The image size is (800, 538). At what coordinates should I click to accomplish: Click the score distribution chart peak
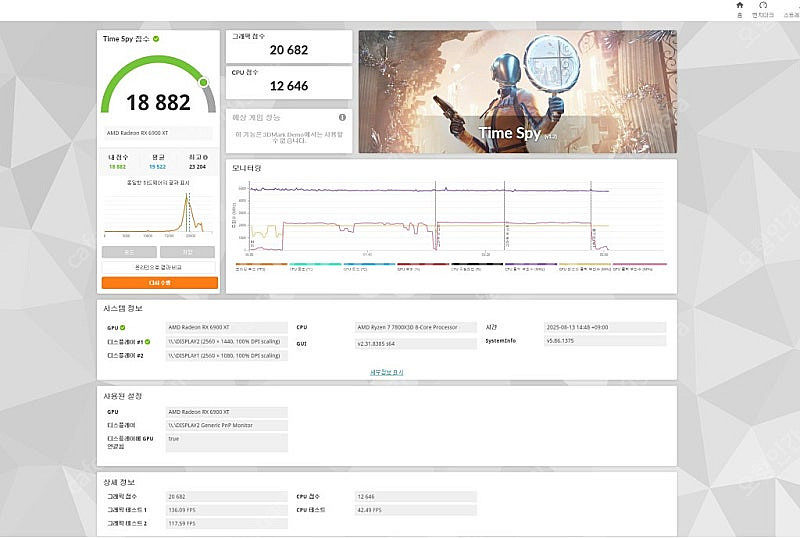click(x=187, y=198)
